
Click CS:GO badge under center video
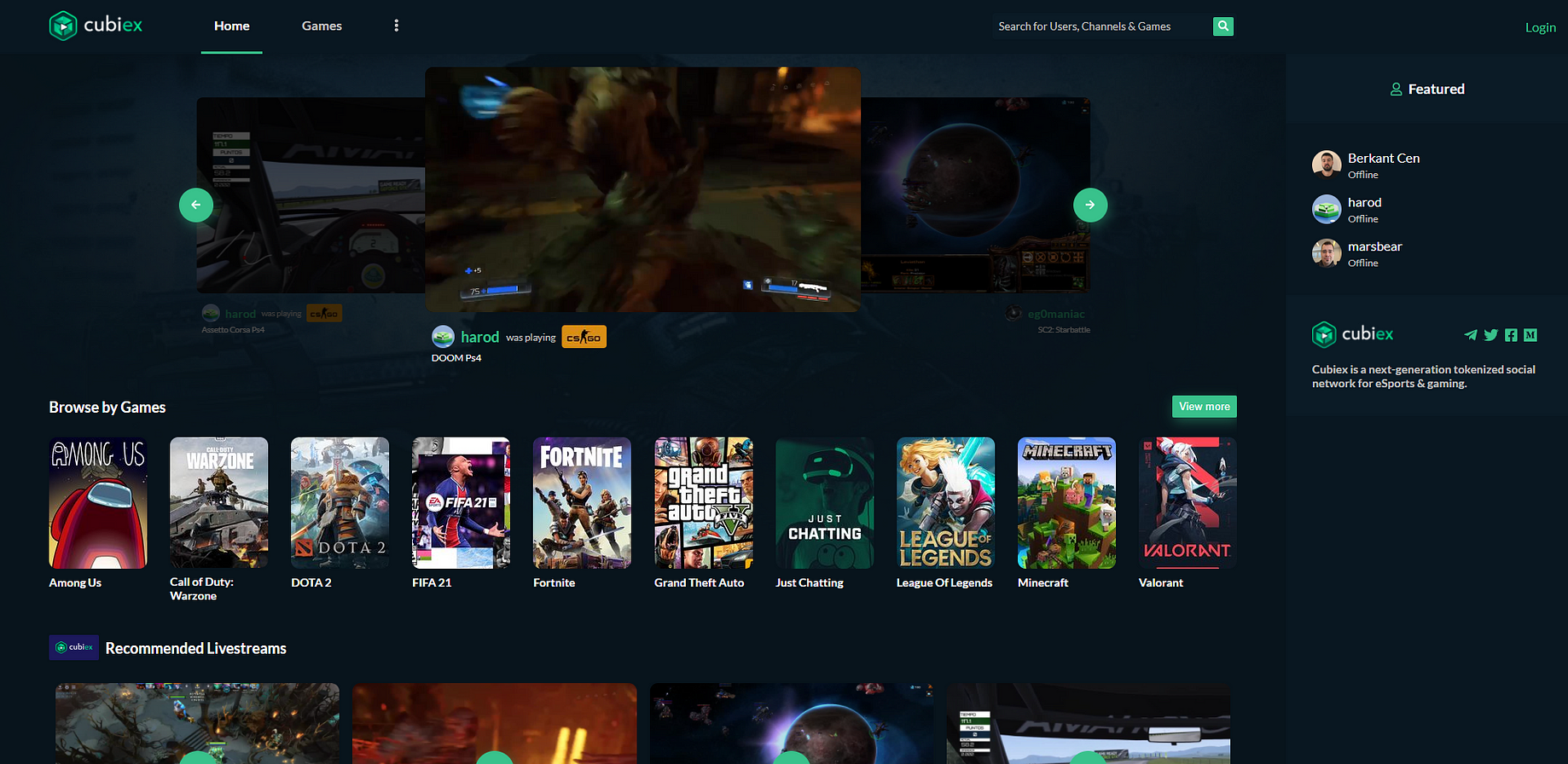[x=584, y=338]
